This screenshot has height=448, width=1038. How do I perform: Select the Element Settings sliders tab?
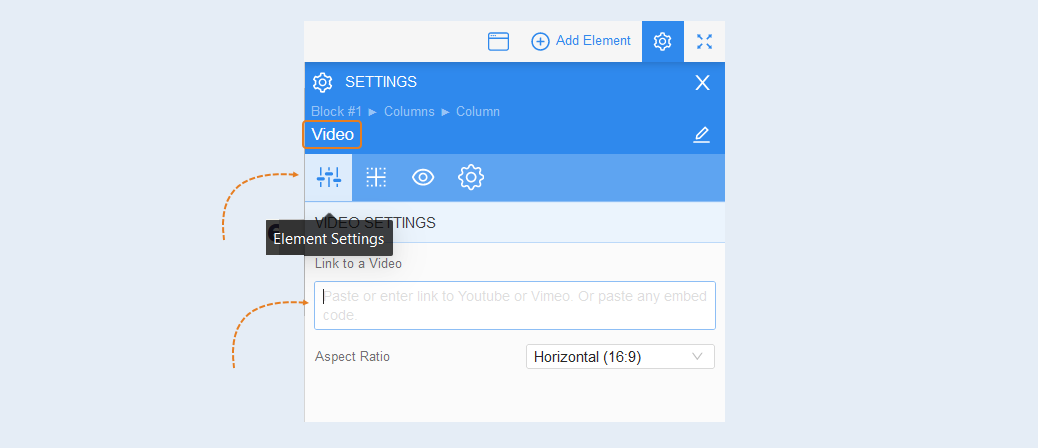click(328, 177)
